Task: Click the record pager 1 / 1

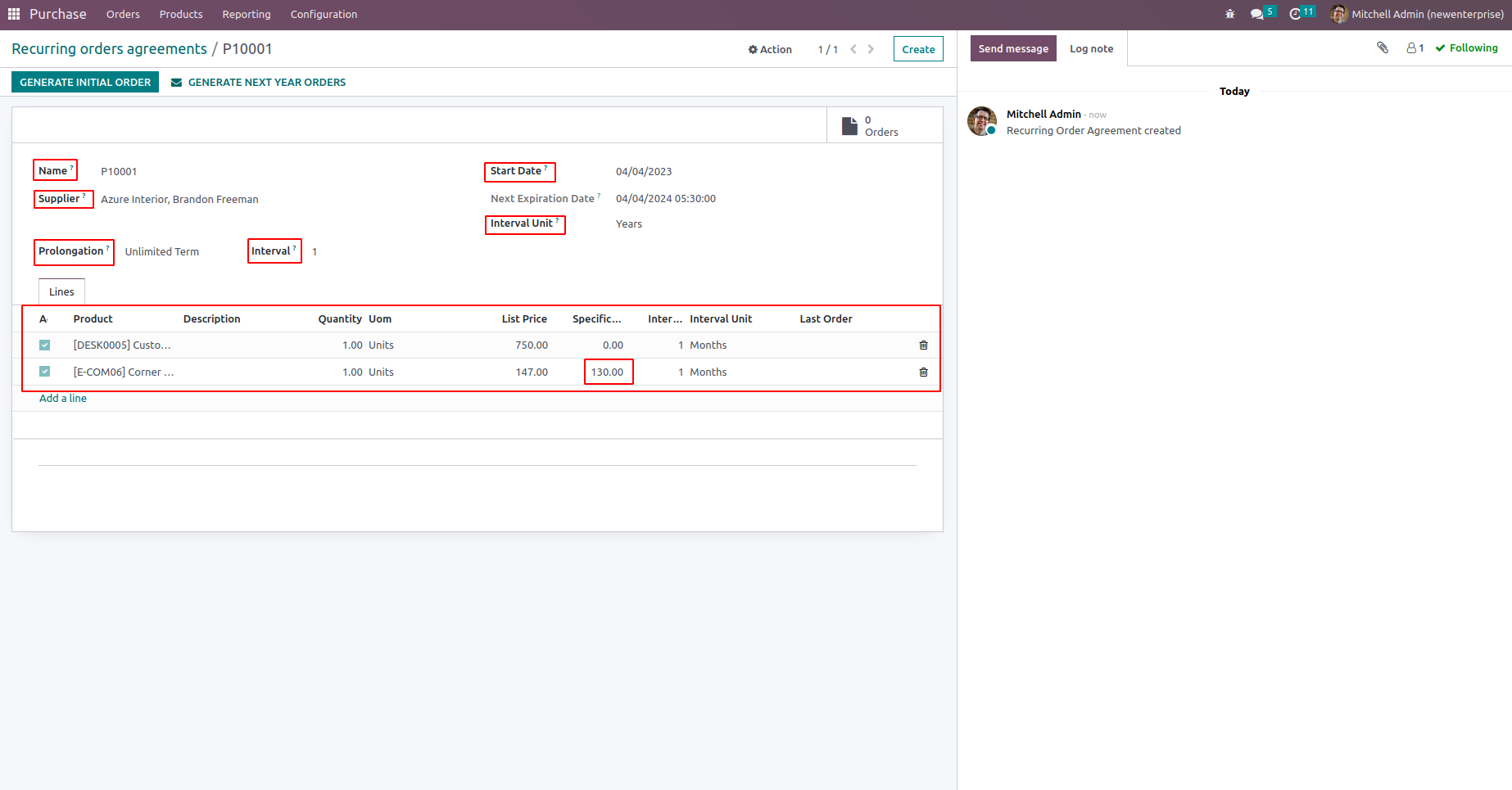Action: click(828, 50)
